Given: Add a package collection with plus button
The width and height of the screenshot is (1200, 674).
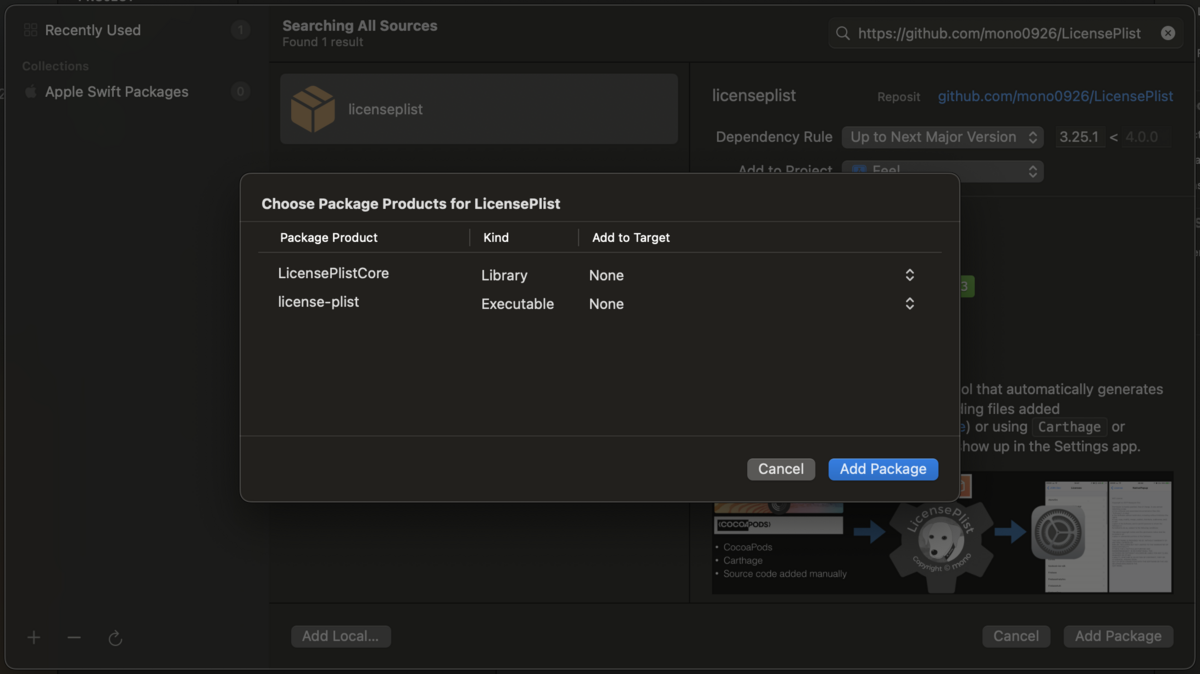Looking at the screenshot, I should tap(34, 637).
